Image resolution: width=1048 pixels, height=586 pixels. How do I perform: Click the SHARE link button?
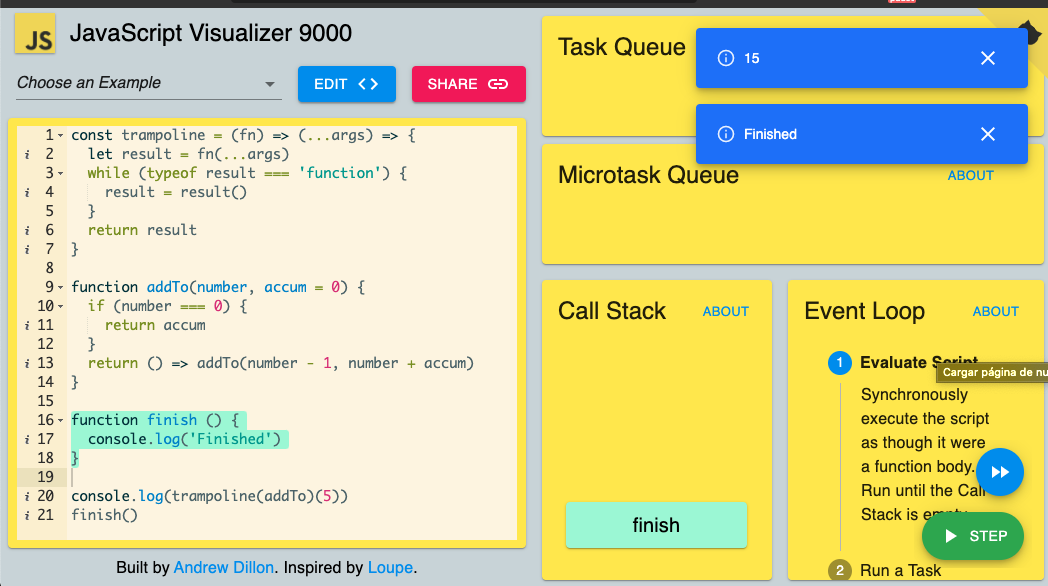[469, 84]
